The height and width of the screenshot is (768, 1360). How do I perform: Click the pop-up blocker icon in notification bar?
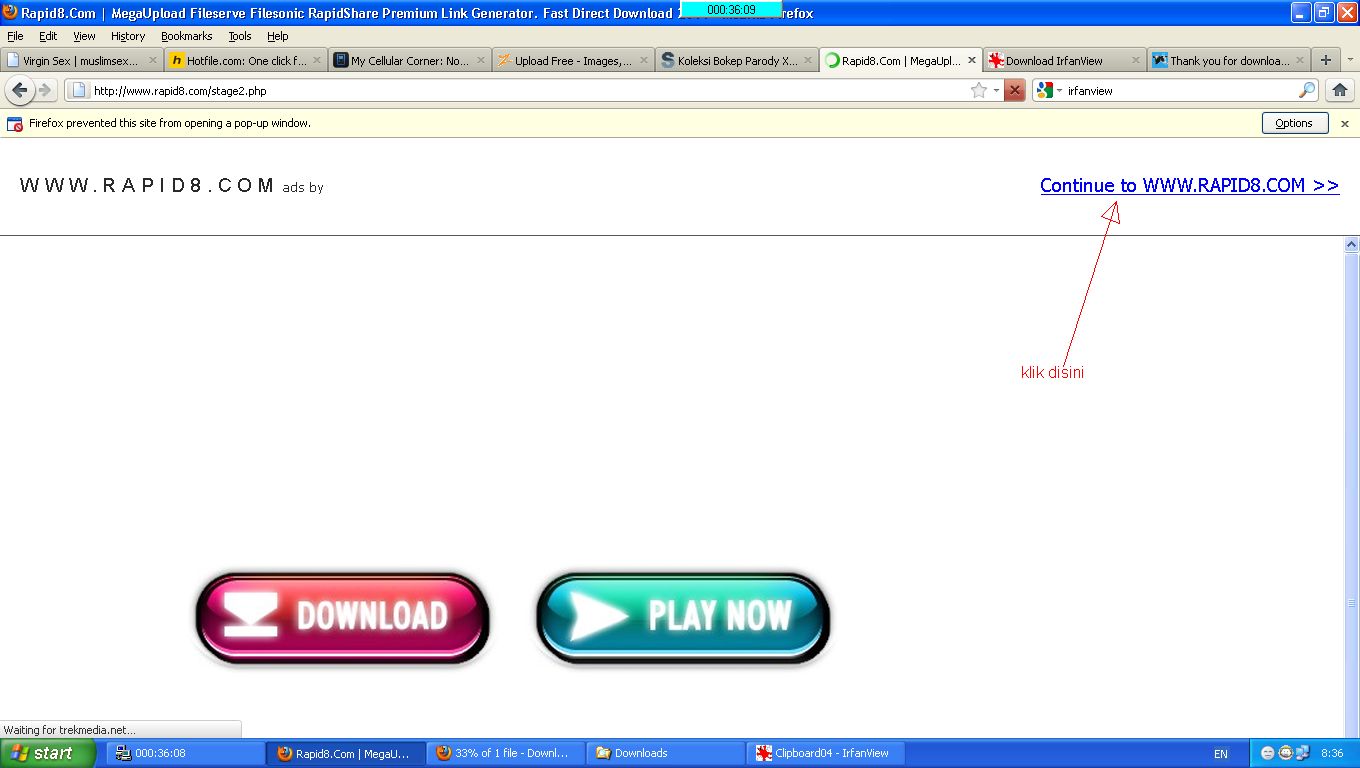click(x=14, y=124)
